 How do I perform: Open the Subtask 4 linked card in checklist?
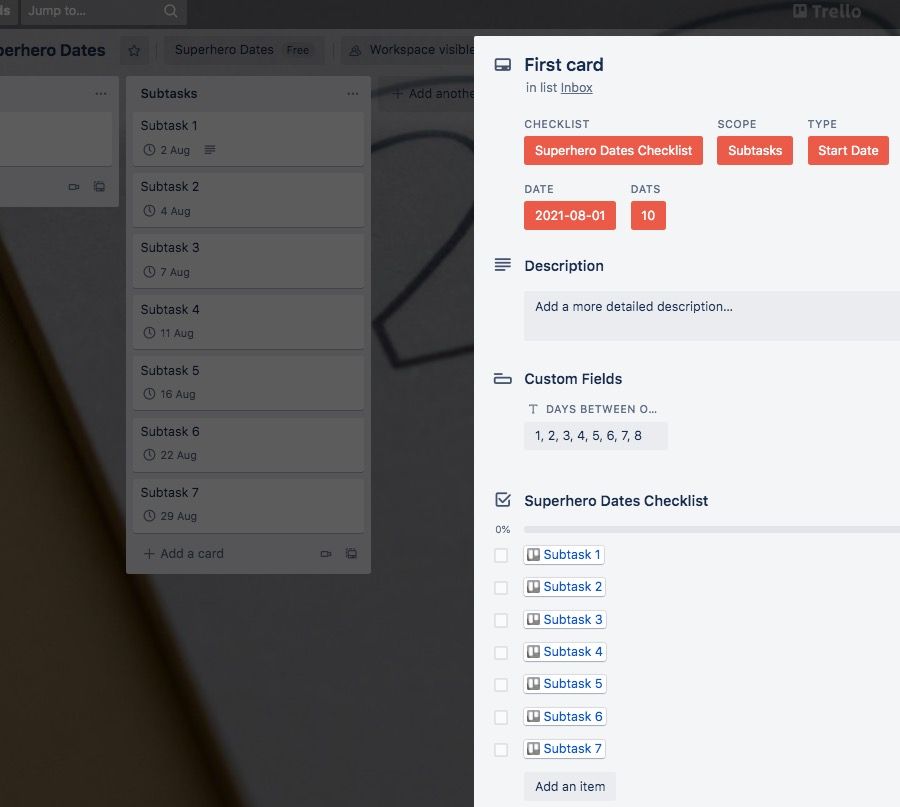coord(565,651)
